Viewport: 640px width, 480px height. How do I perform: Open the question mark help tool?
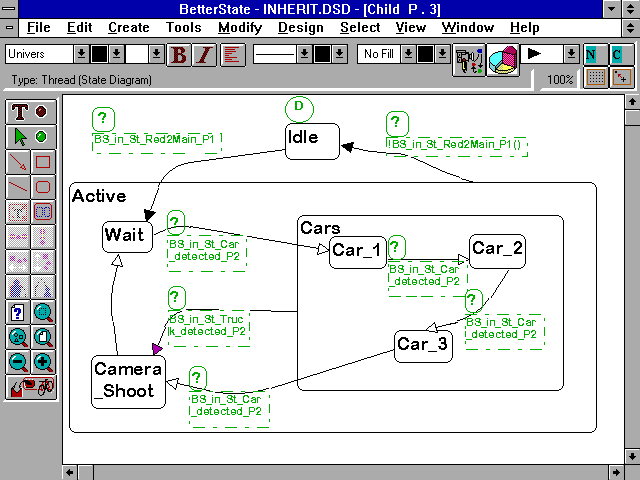[x=20, y=312]
